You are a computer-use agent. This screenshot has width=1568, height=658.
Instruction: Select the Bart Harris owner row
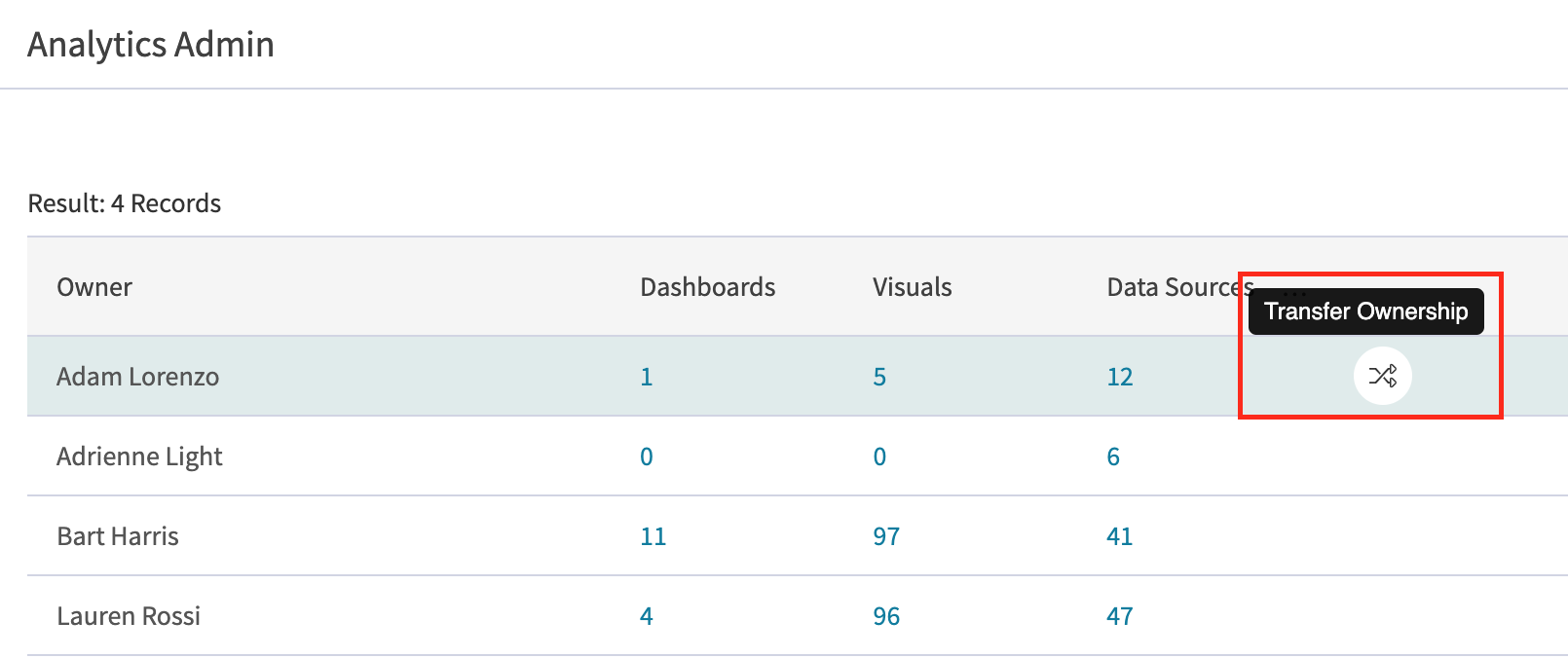(798, 536)
